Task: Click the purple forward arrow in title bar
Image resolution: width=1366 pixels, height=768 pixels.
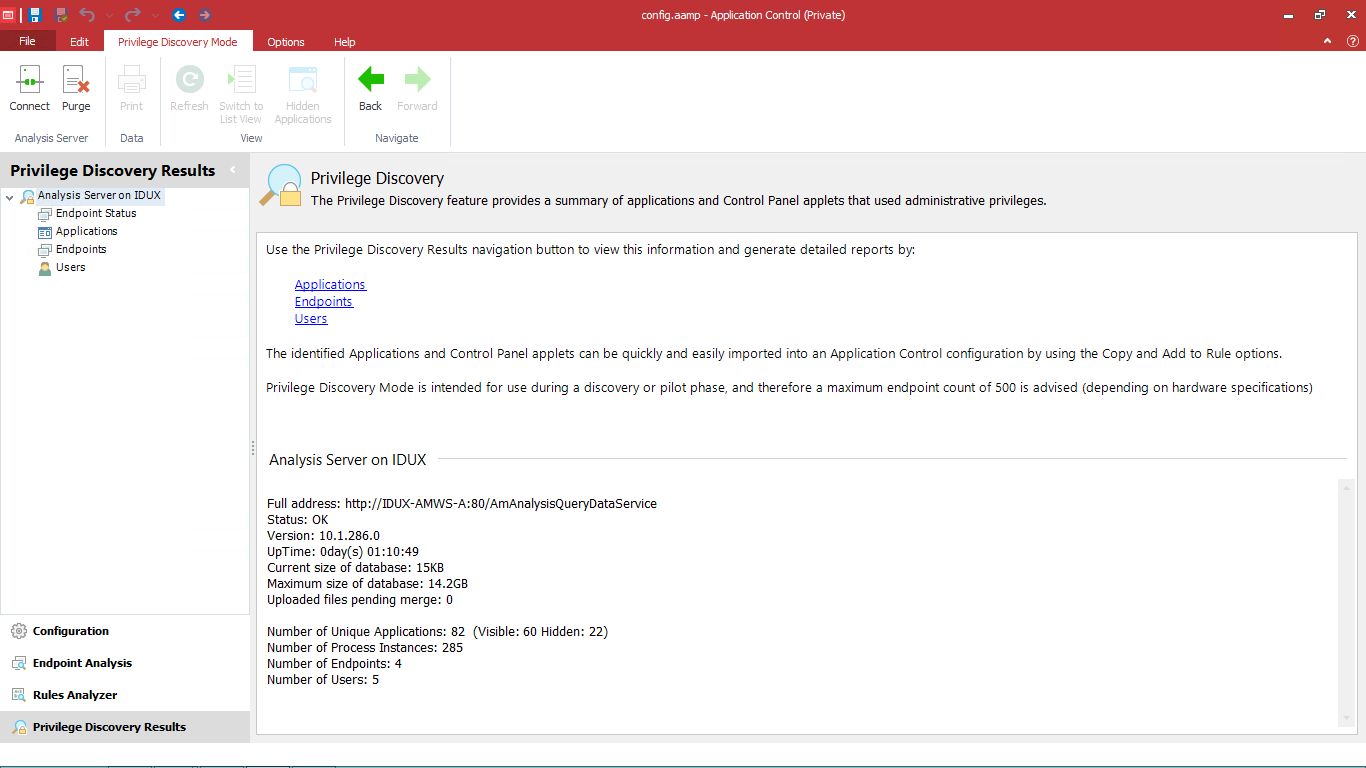Action: tap(204, 15)
